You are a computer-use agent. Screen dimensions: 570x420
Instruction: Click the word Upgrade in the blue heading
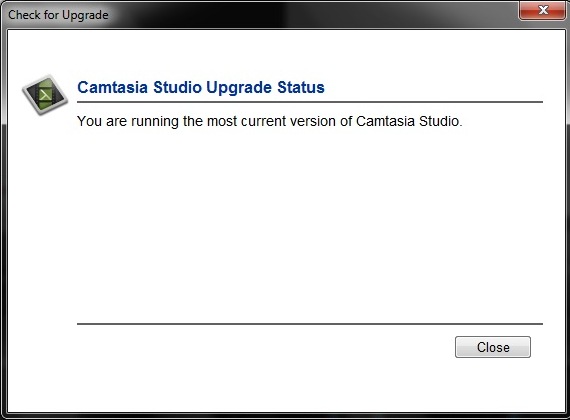click(239, 88)
